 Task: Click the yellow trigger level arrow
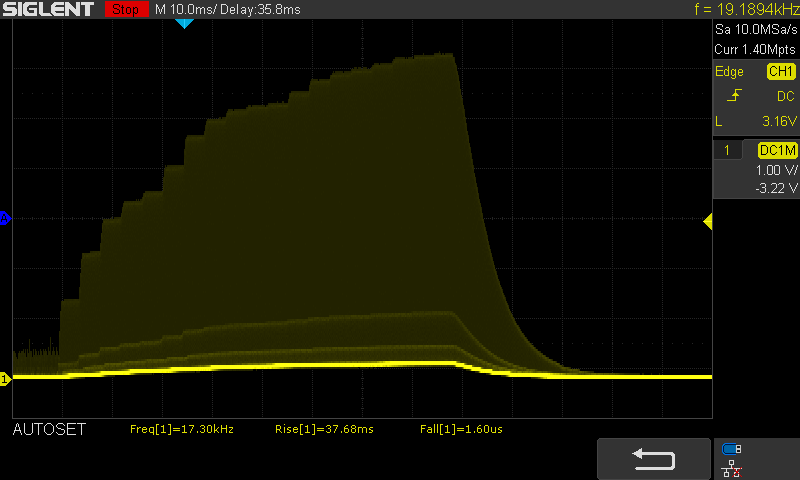pyautogui.click(x=708, y=221)
